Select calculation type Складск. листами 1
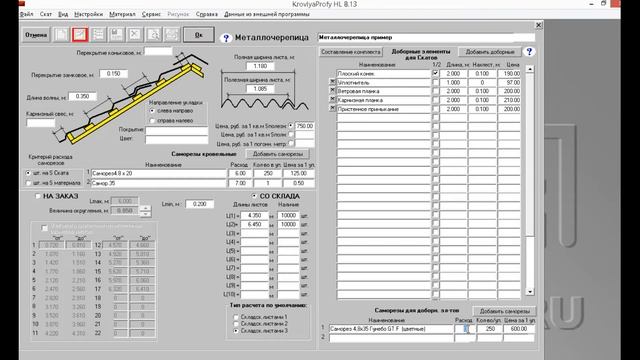This screenshot has height=360, width=640. click(236, 317)
